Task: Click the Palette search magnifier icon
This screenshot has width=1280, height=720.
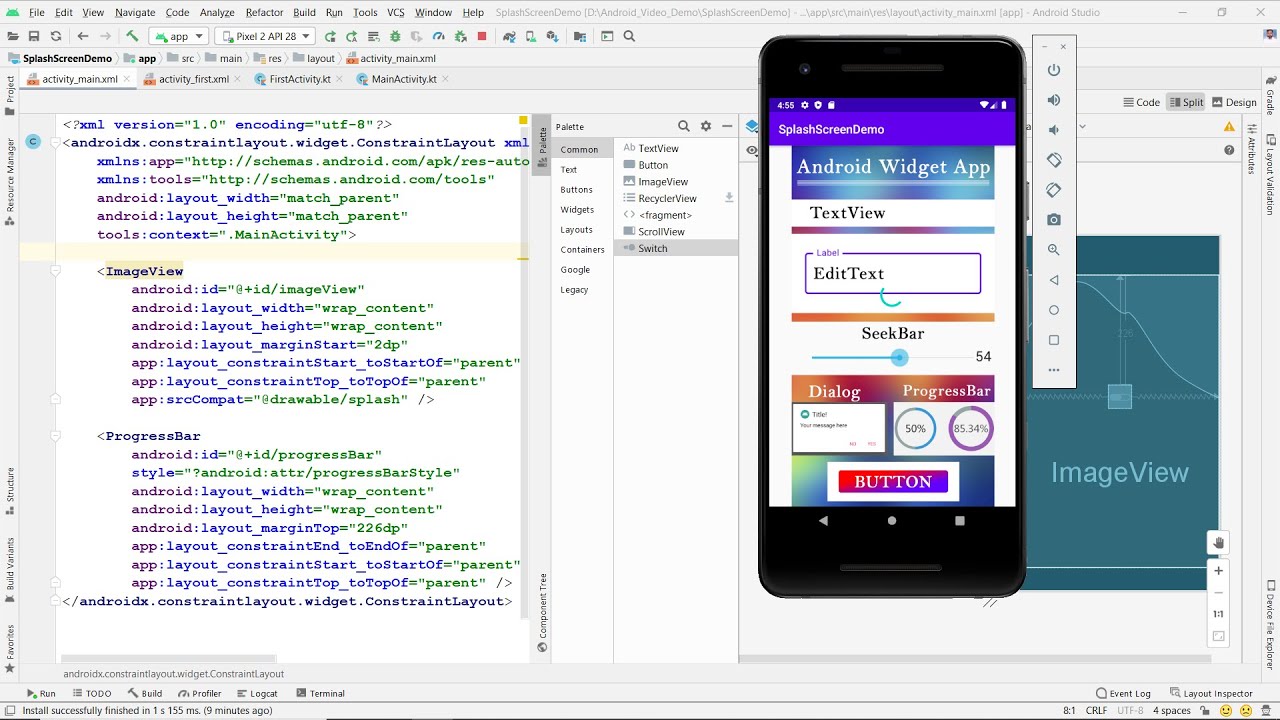Action: [684, 126]
